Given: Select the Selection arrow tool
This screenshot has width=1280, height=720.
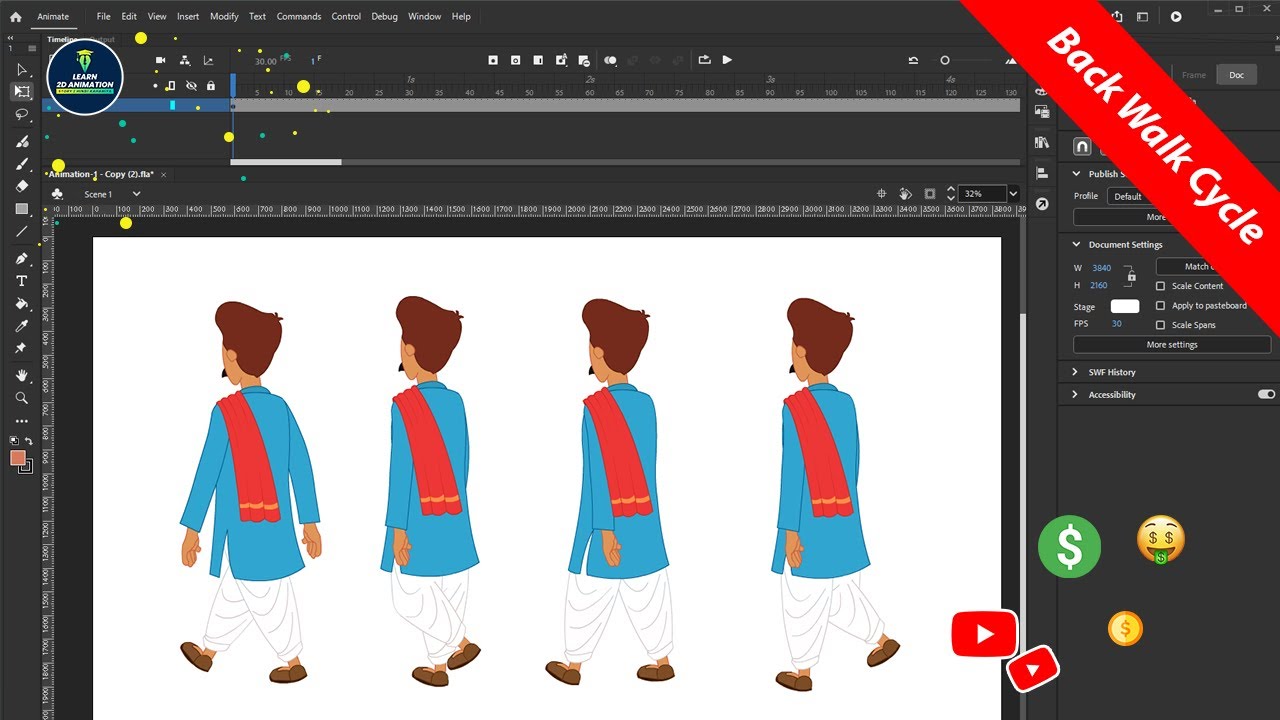Looking at the screenshot, I should click(21, 69).
